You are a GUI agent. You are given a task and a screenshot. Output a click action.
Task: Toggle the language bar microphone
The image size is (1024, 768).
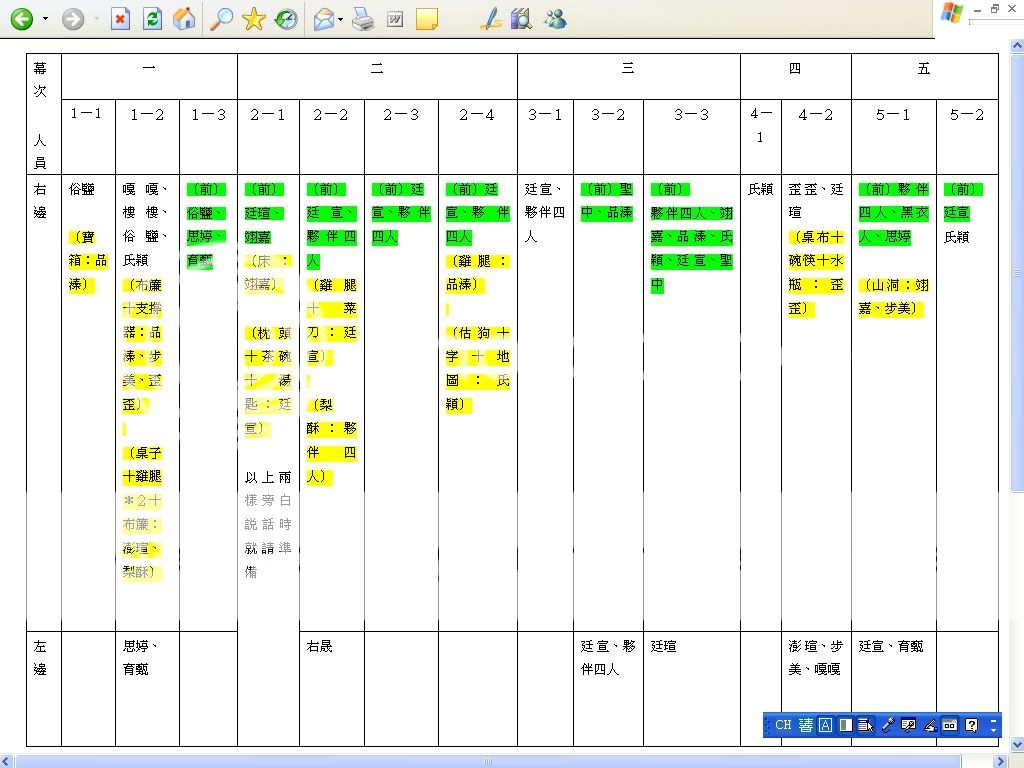[x=887, y=725]
